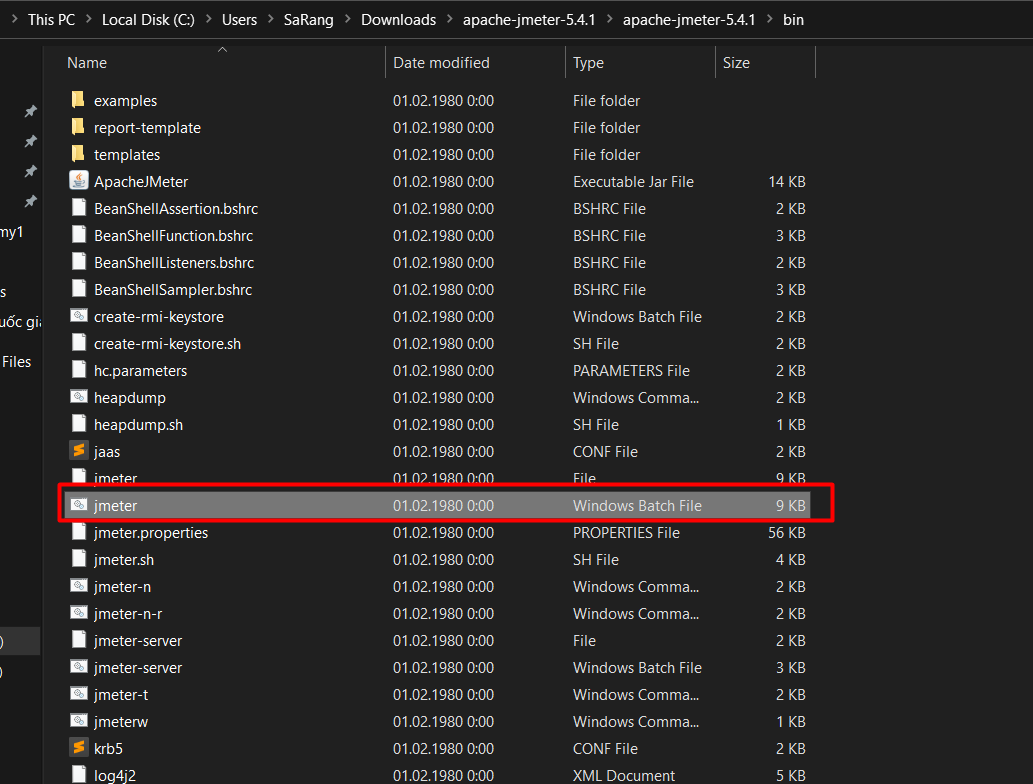Go to This PC in the address bar

tap(51, 20)
